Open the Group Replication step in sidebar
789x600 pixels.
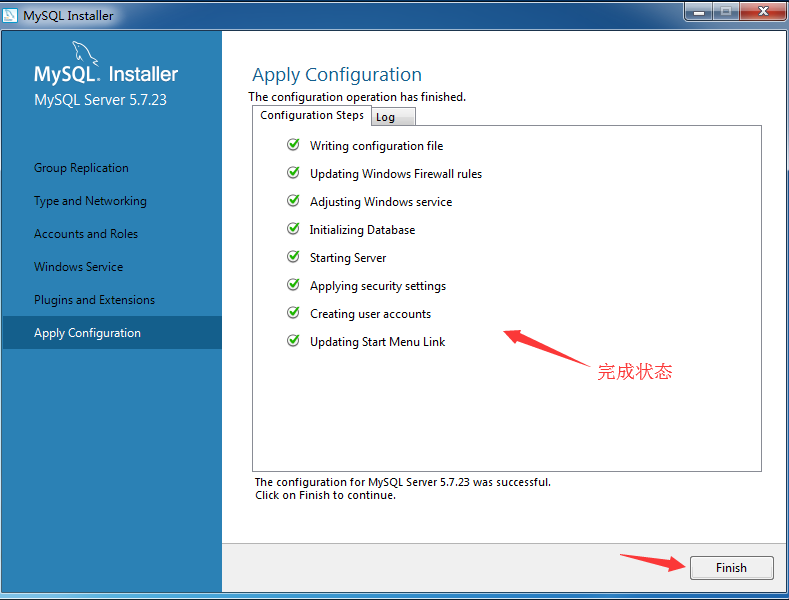[x=81, y=168]
